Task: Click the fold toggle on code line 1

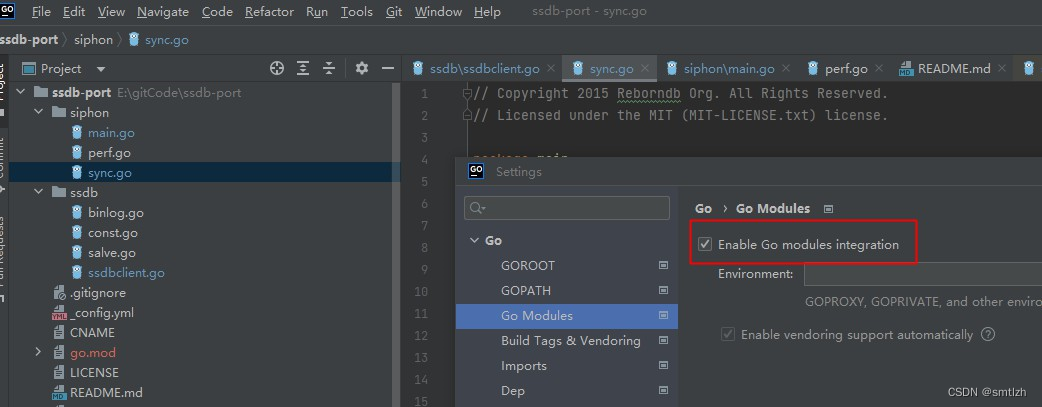Action: (468, 93)
